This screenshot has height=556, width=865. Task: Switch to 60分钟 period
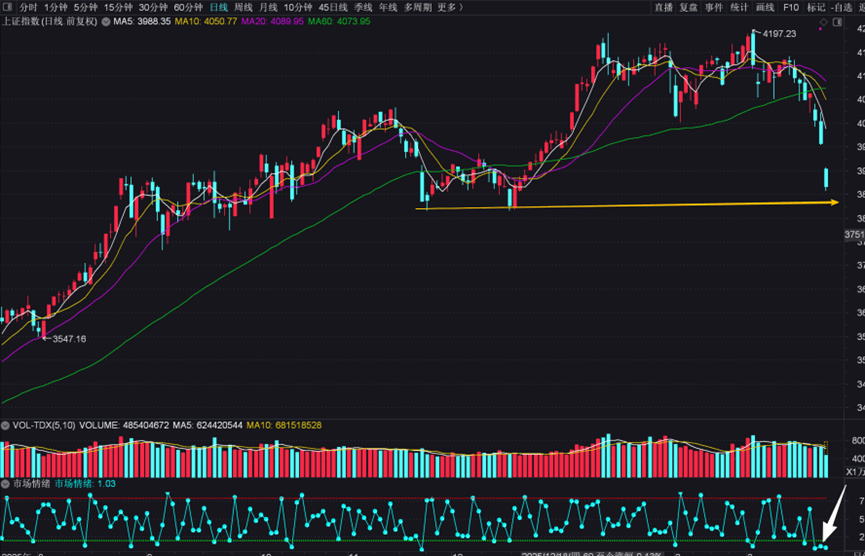[188, 7]
